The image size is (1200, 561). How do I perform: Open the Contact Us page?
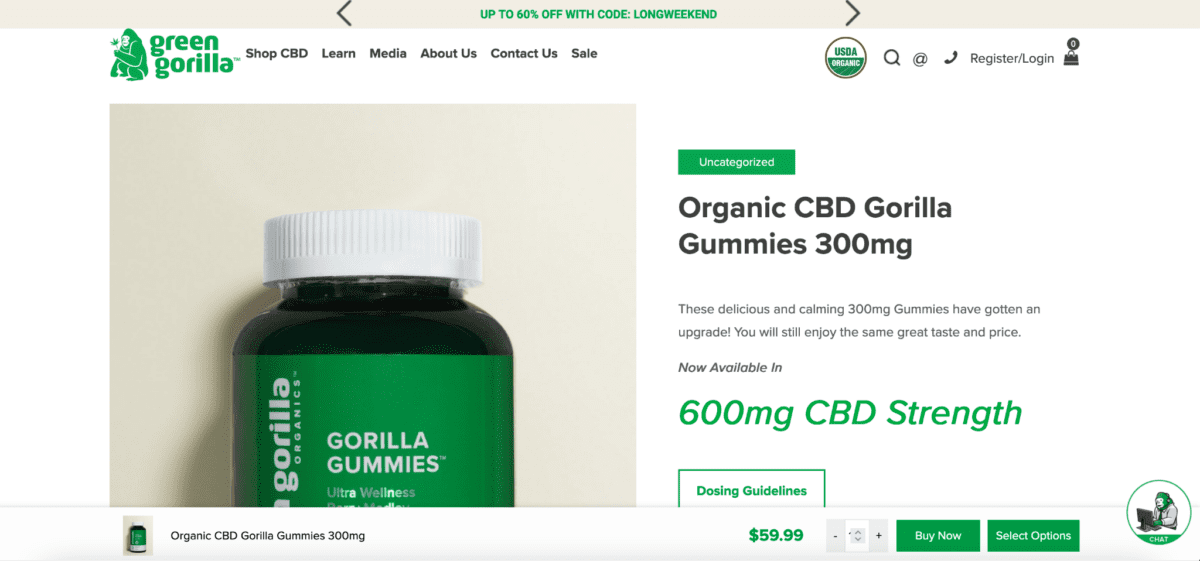point(524,54)
